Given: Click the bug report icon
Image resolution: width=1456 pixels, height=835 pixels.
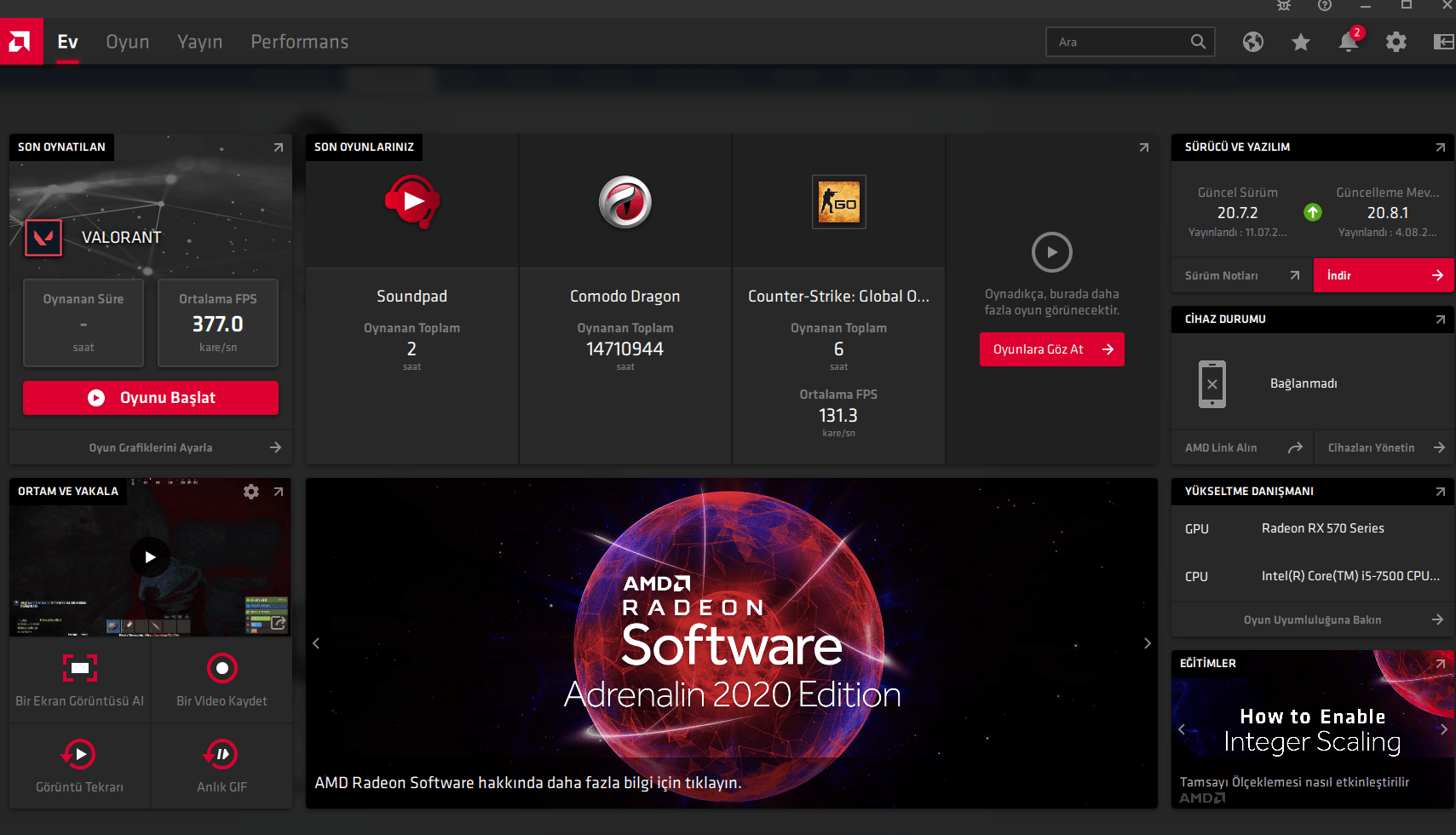Looking at the screenshot, I should [x=1284, y=5].
